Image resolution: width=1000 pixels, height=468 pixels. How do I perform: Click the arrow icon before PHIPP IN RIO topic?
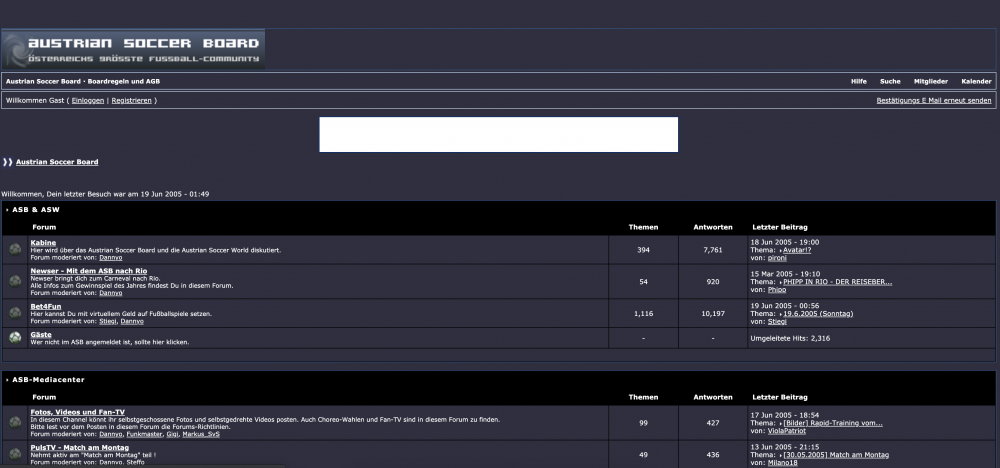(x=781, y=282)
